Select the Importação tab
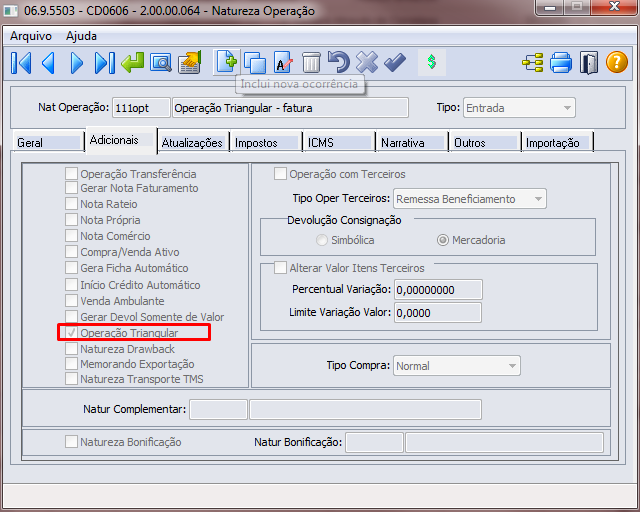The image size is (640, 512). [x=558, y=142]
